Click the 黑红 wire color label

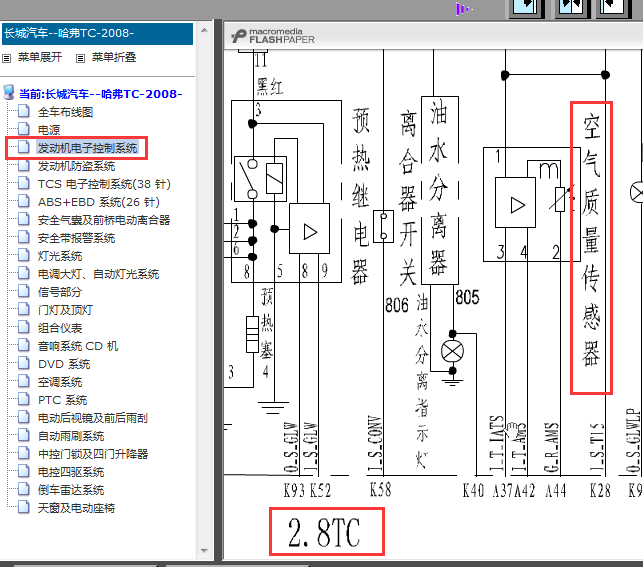pyautogui.click(x=269, y=87)
